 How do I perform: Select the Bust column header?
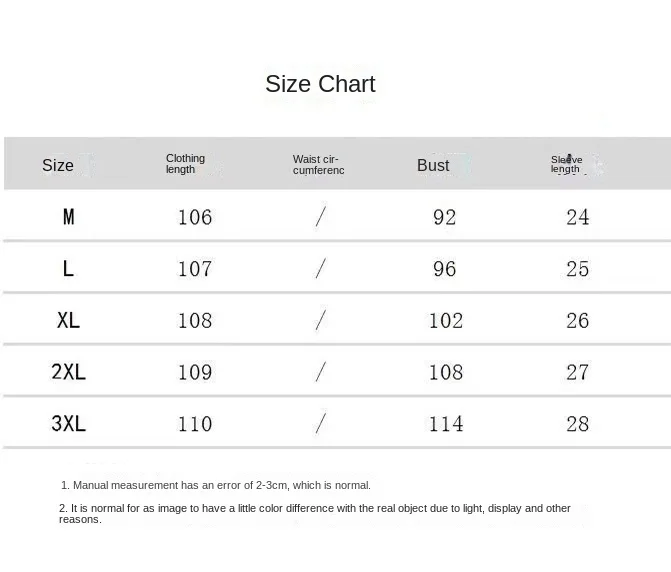pyautogui.click(x=433, y=166)
